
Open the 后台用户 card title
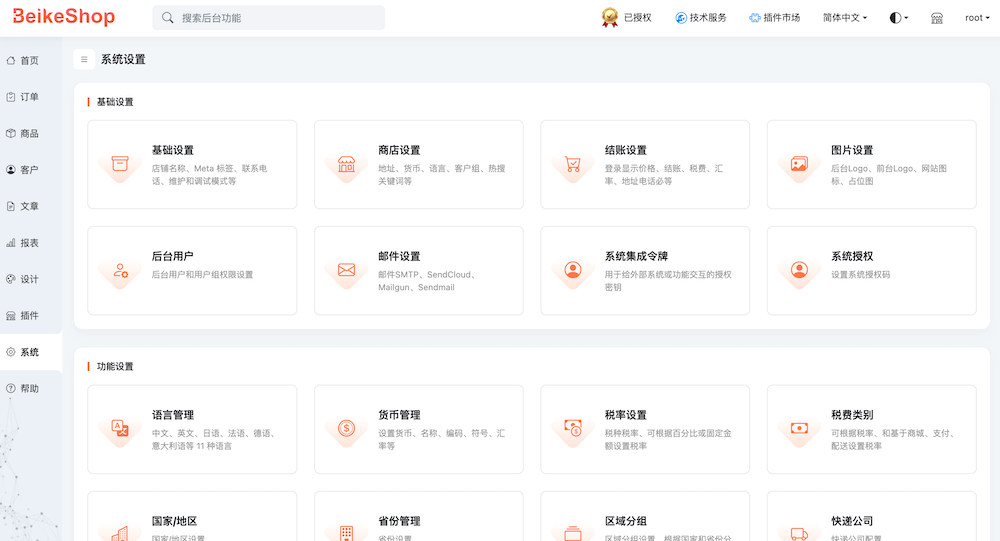point(172,256)
